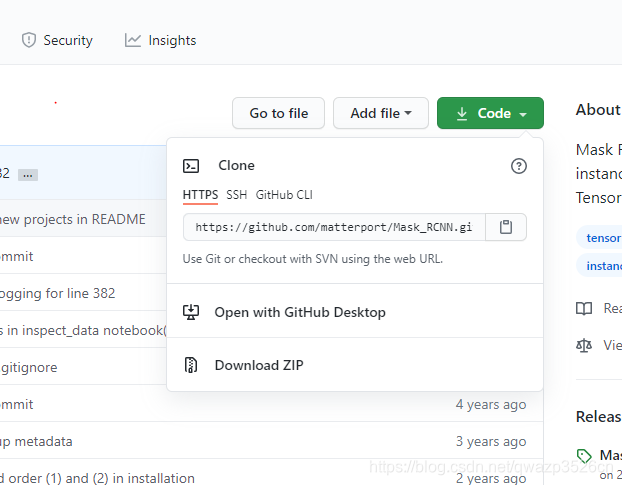Click the GitHub Desktop download icon
This screenshot has height=485, width=622.
(191, 312)
